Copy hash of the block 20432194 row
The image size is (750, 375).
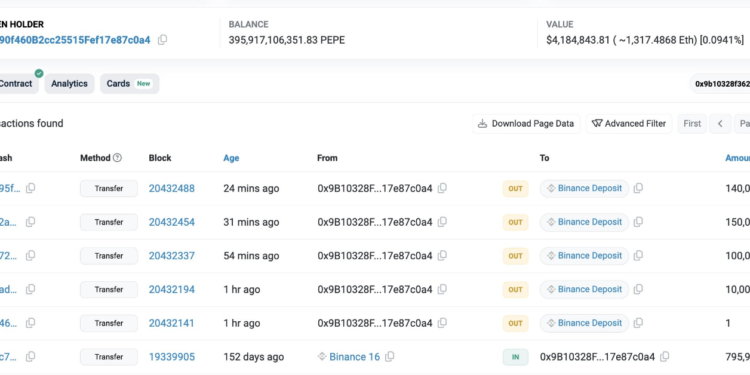point(31,289)
